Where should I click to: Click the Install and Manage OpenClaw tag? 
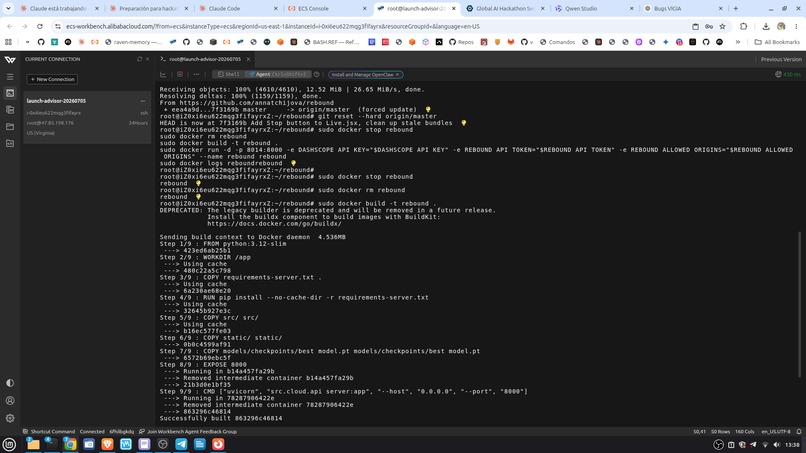pos(362,75)
